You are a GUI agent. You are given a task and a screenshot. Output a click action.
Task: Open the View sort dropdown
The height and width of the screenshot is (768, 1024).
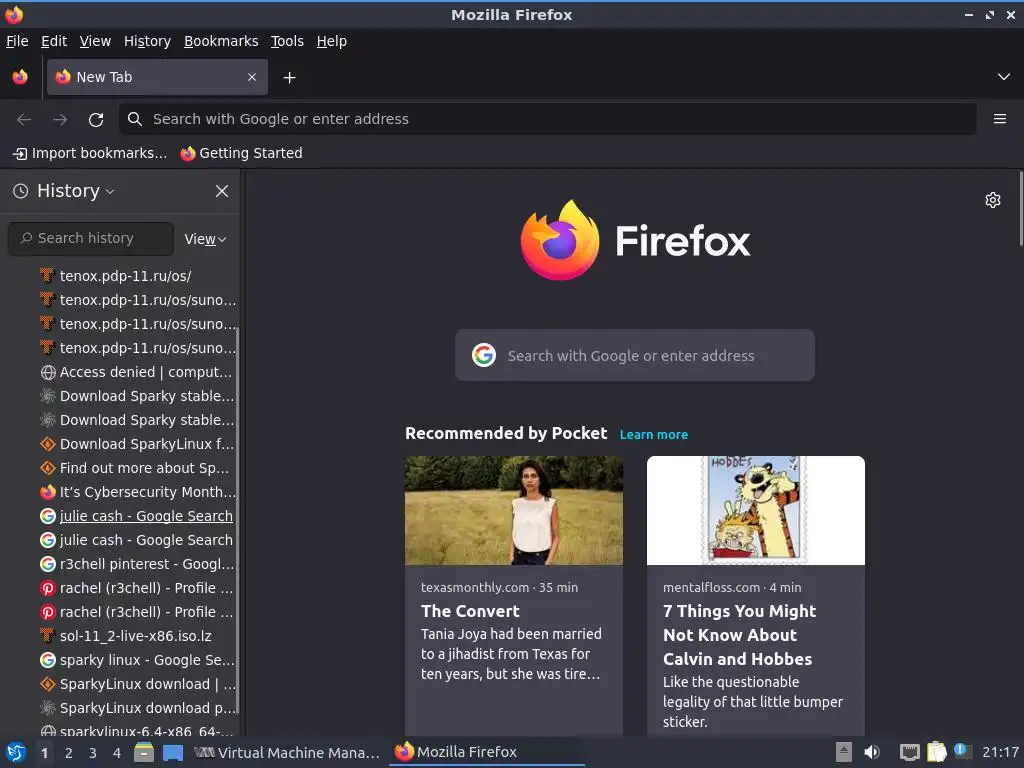point(205,239)
